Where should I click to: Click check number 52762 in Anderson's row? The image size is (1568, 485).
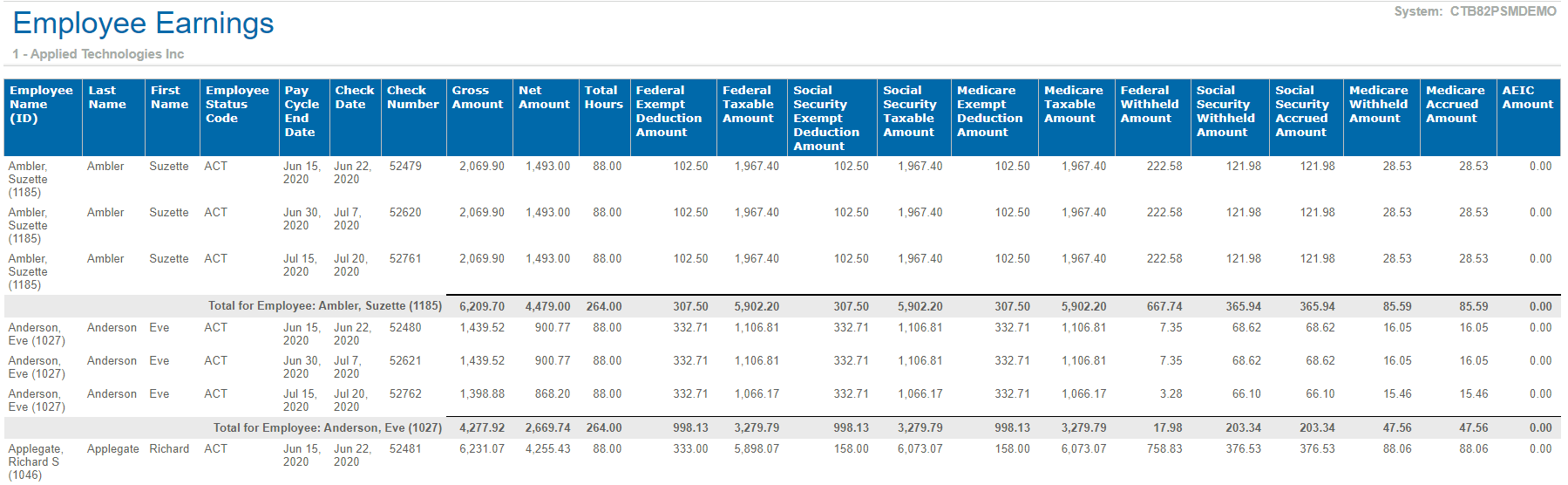tap(405, 393)
